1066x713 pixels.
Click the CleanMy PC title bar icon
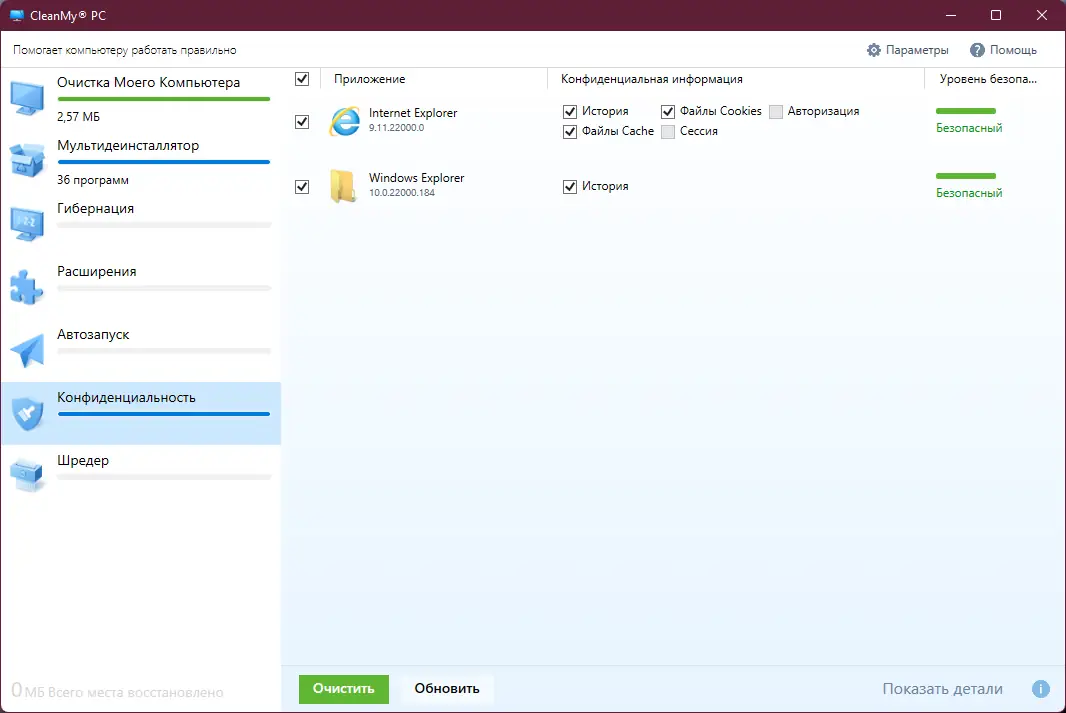16,16
